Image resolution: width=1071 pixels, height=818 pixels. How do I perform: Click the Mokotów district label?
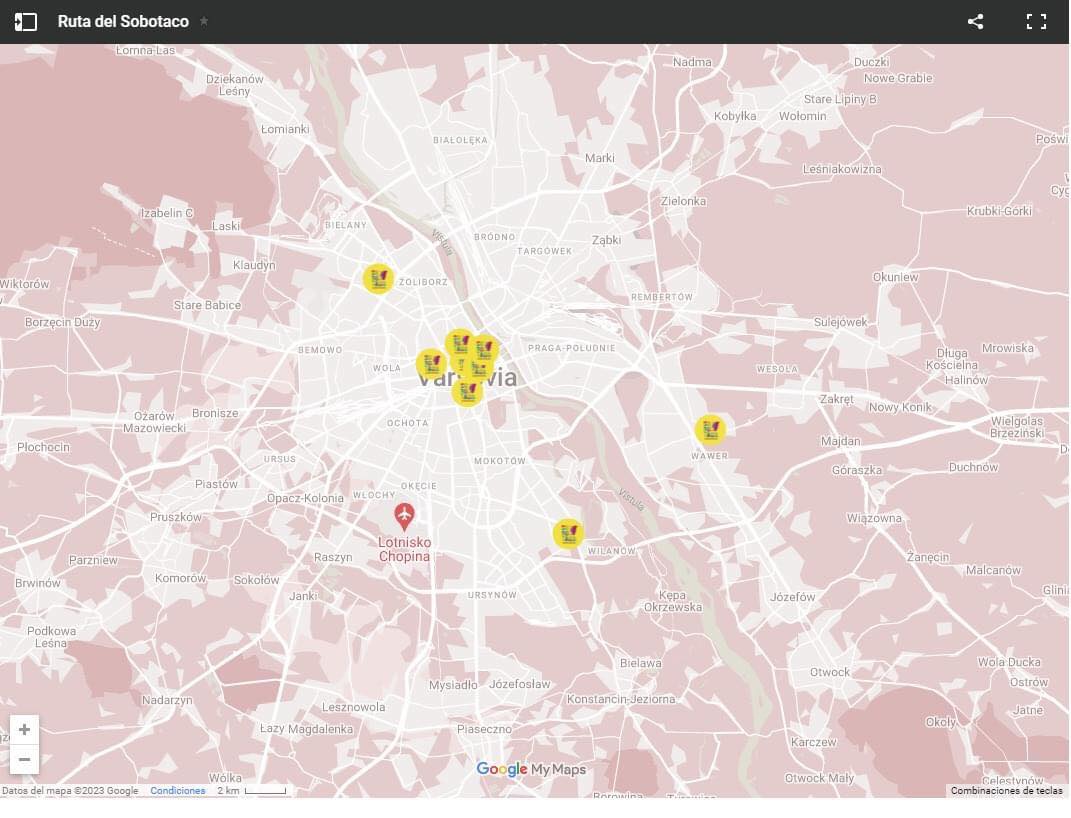coord(500,461)
